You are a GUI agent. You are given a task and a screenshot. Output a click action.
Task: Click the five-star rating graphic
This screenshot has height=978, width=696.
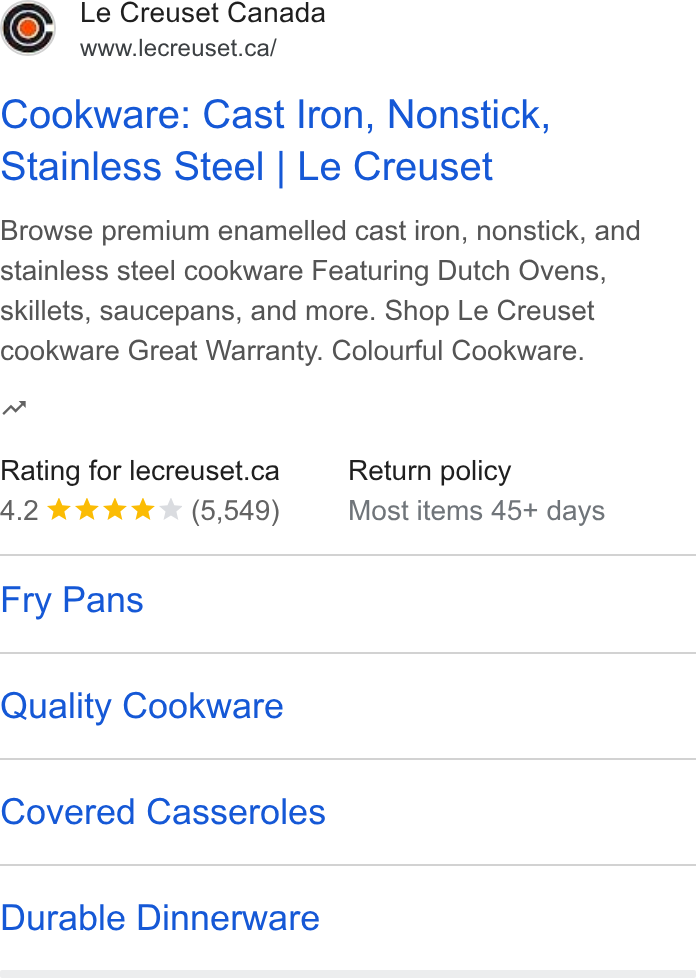[115, 510]
